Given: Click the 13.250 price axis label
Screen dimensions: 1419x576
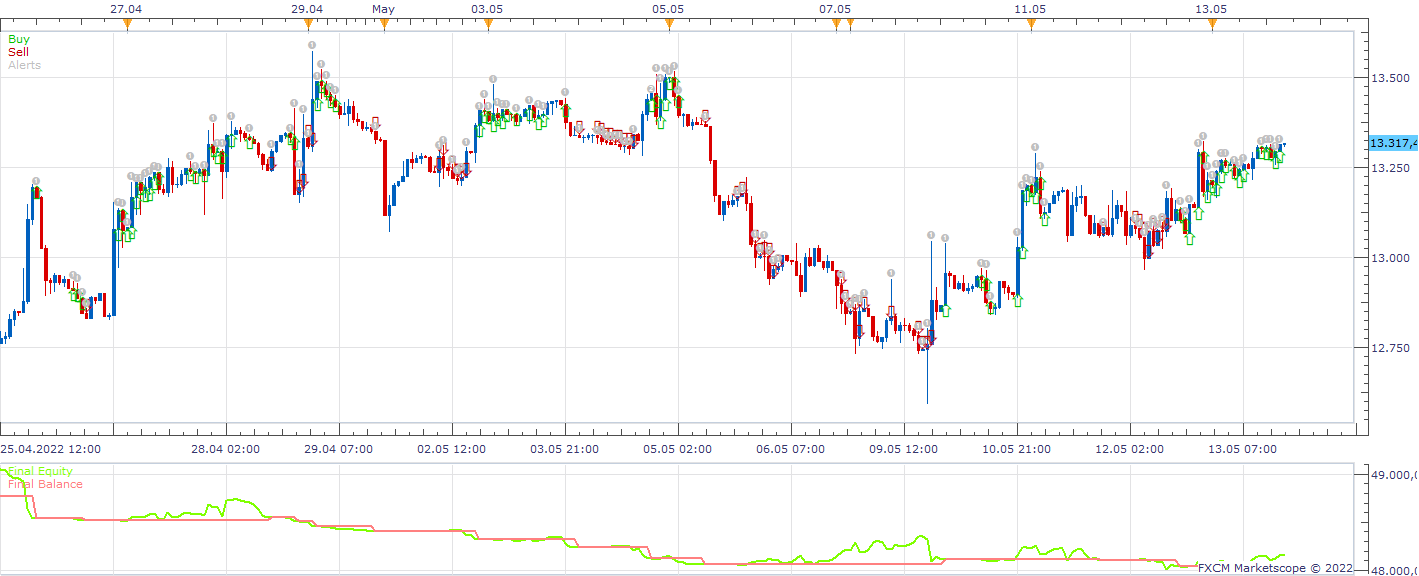Looking at the screenshot, I should pyautogui.click(x=1390, y=168).
